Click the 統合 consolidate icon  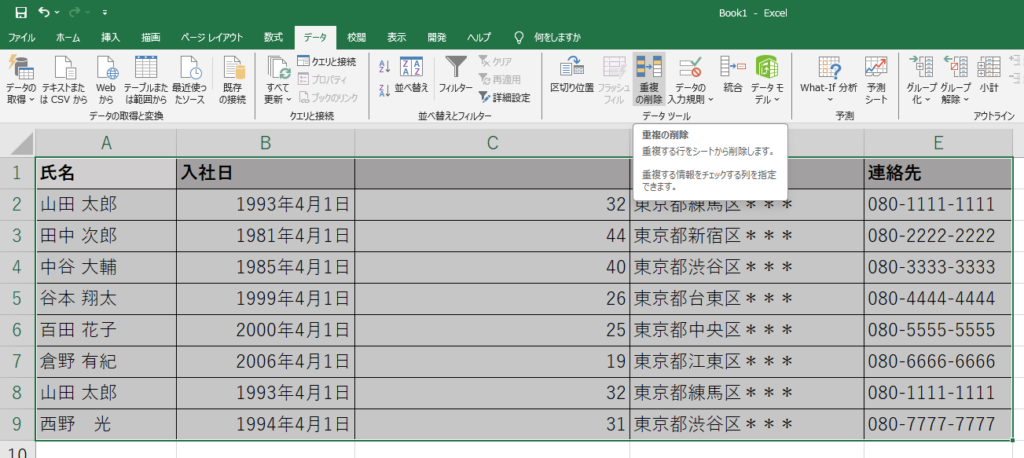click(732, 68)
